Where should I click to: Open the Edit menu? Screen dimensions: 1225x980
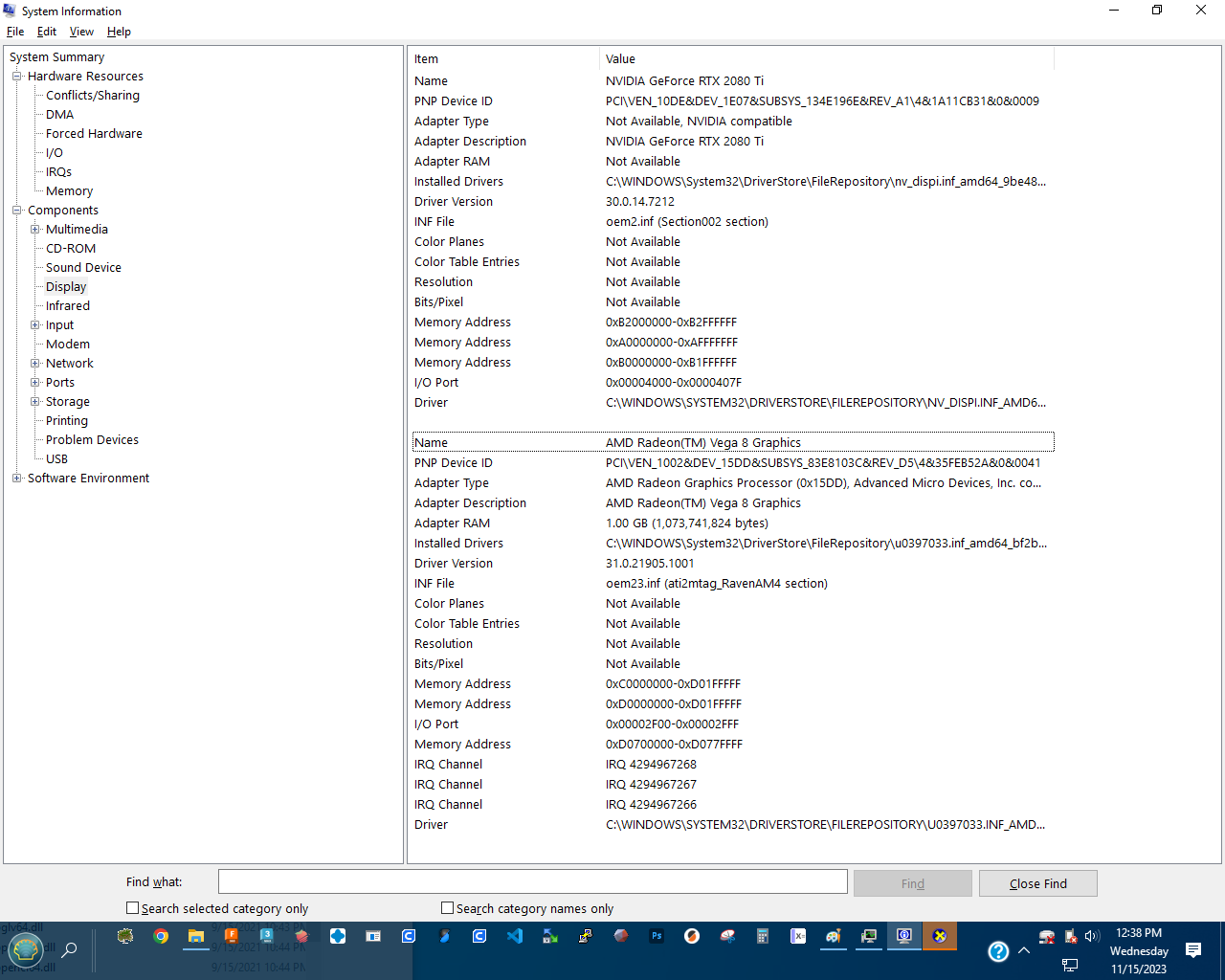[x=46, y=32]
